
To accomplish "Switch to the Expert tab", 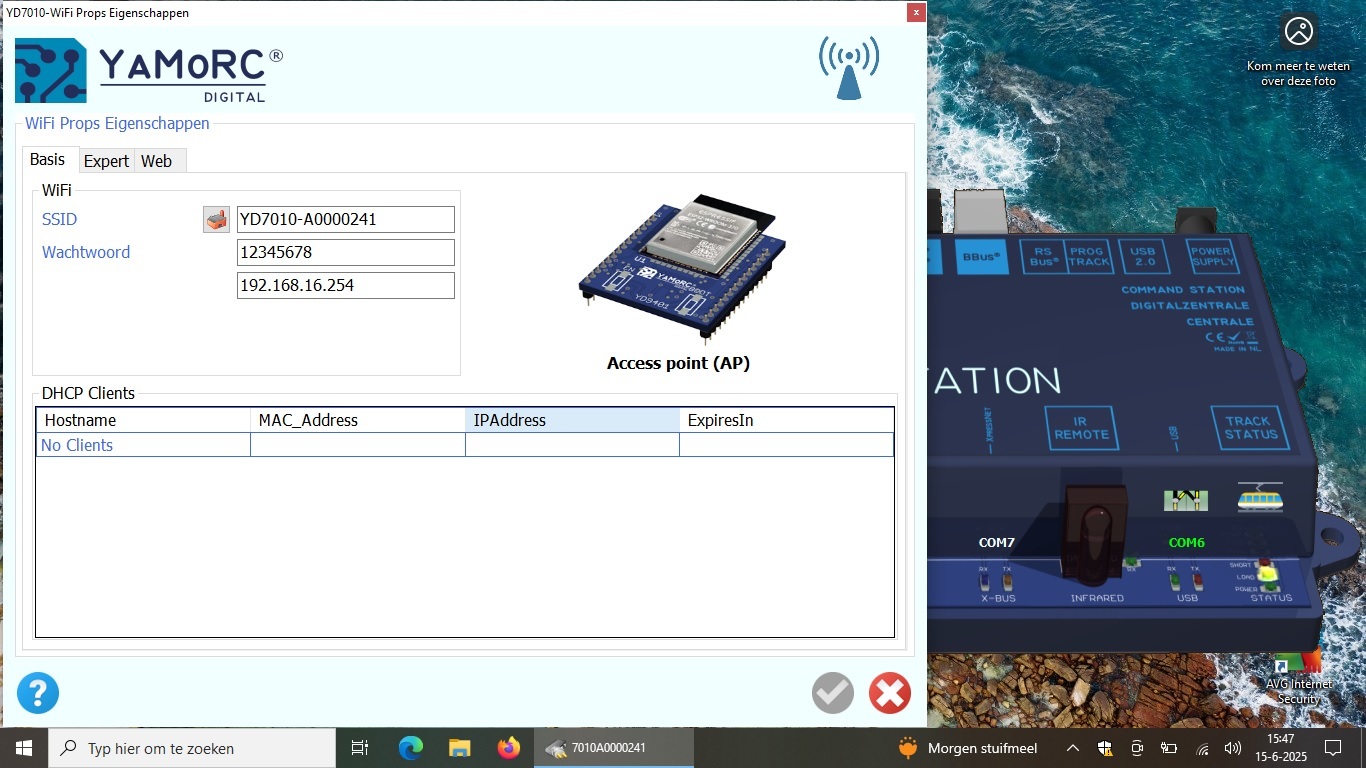I will [x=106, y=161].
